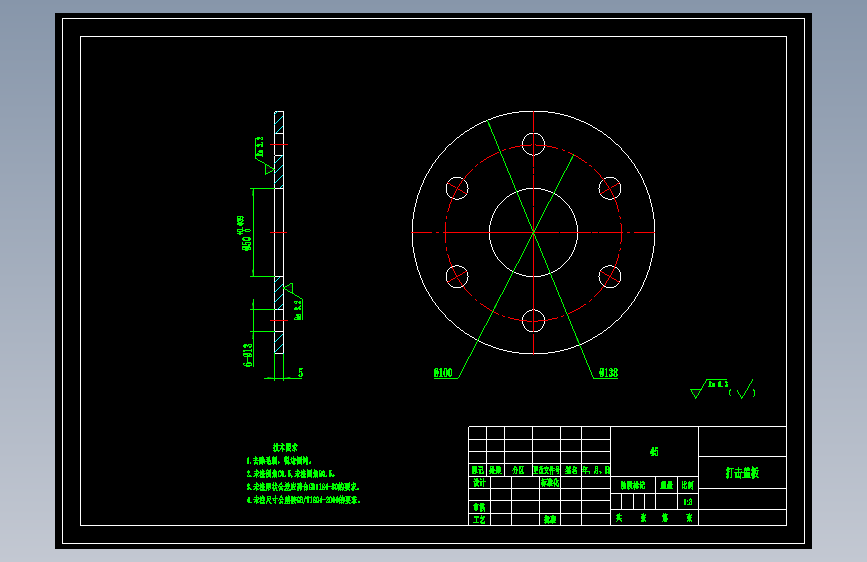The height and width of the screenshot is (562, 867).
Task: Click the scale value 1:3 in title block
Action: coord(688,502)
